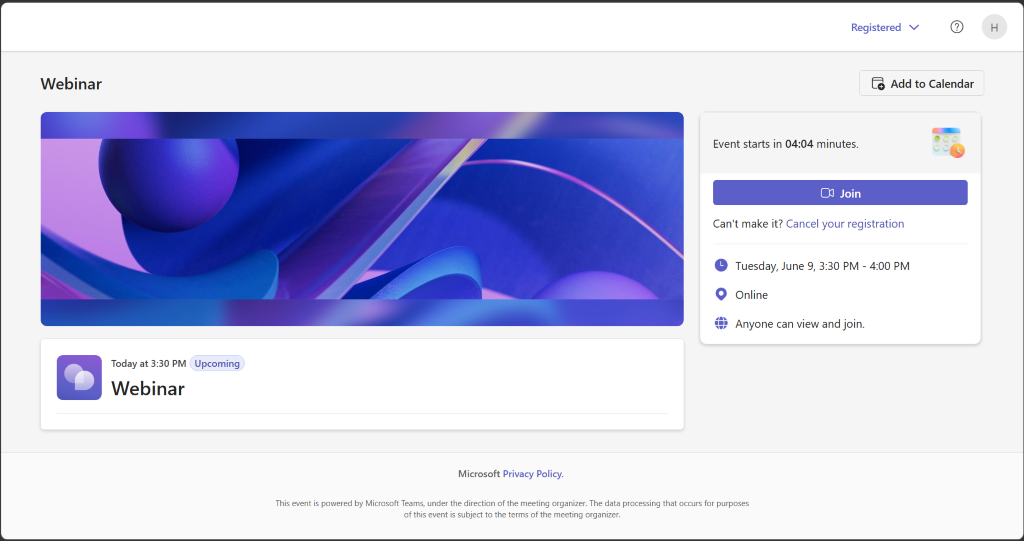1024x541 pixels.
Task: Open the help question mark icon
Action: tap(957, 27)
